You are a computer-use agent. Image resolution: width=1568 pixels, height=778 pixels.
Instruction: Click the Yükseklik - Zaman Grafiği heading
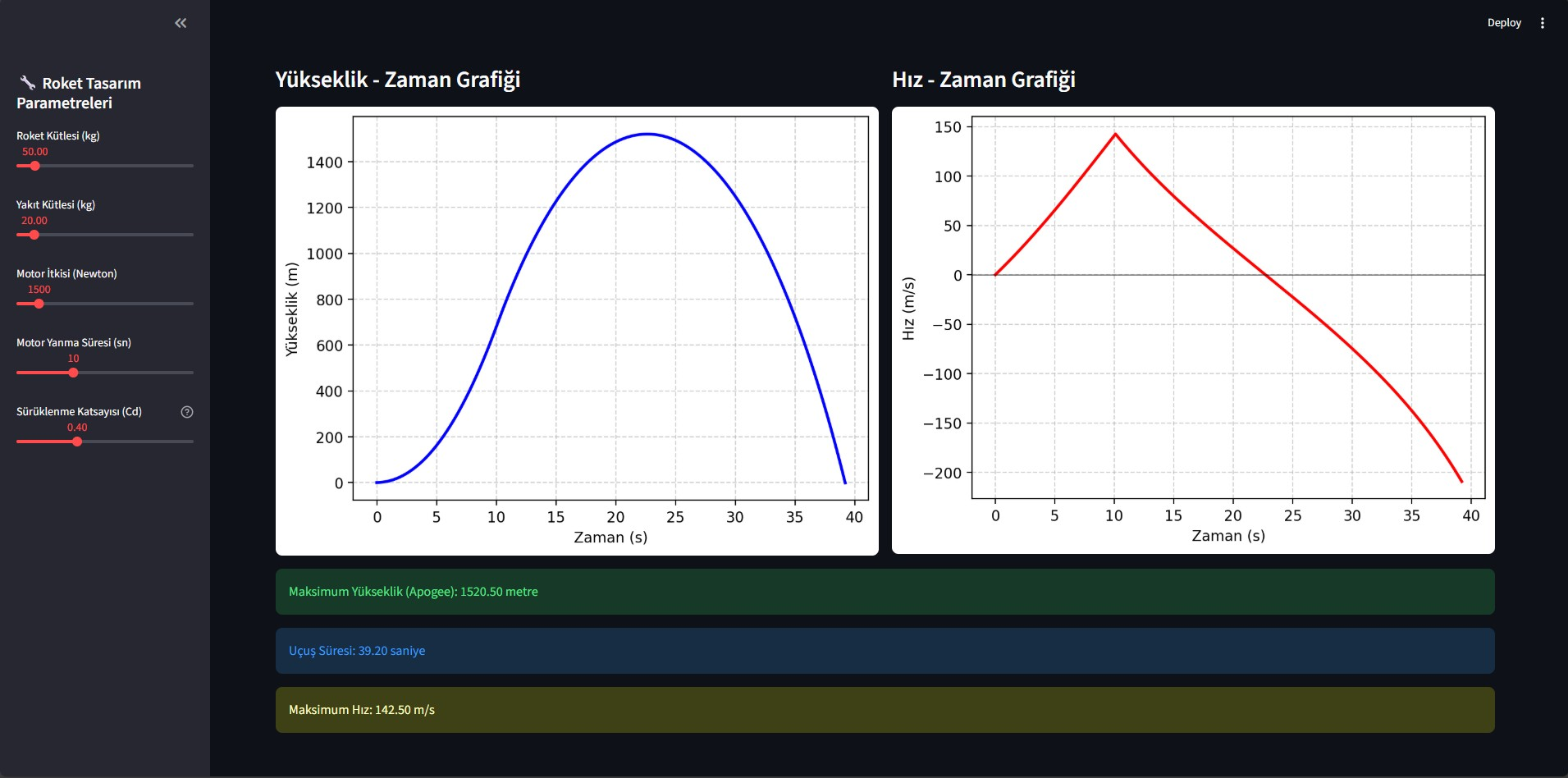click(x=398, y=80)
